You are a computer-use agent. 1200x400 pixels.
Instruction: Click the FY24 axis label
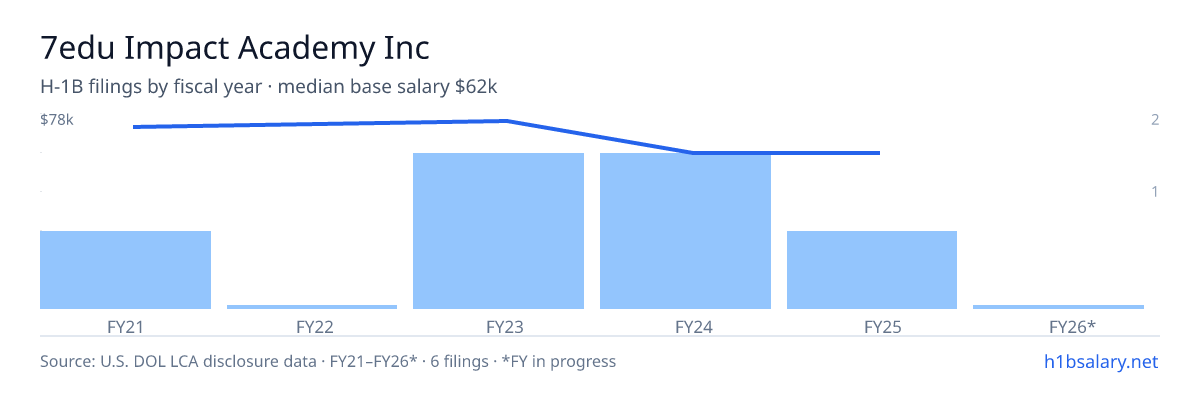(x=685, y=326)
